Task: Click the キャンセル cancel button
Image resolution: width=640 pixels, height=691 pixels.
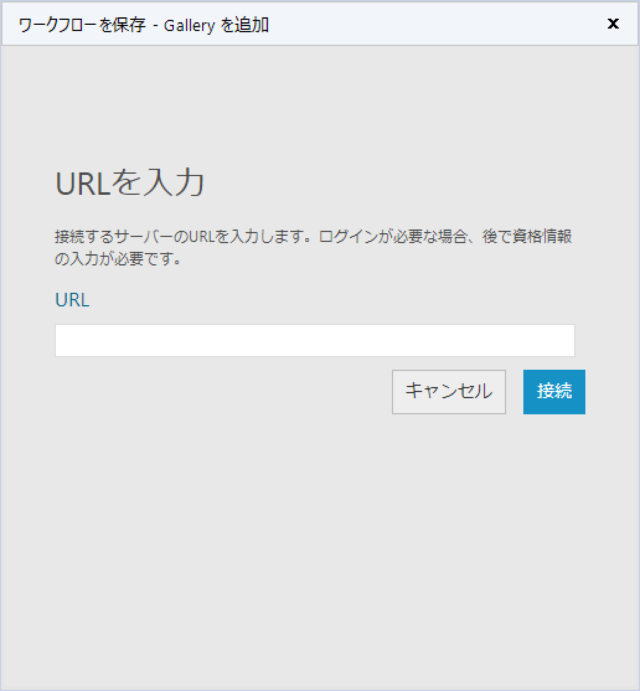Action: tap(449, 392)
